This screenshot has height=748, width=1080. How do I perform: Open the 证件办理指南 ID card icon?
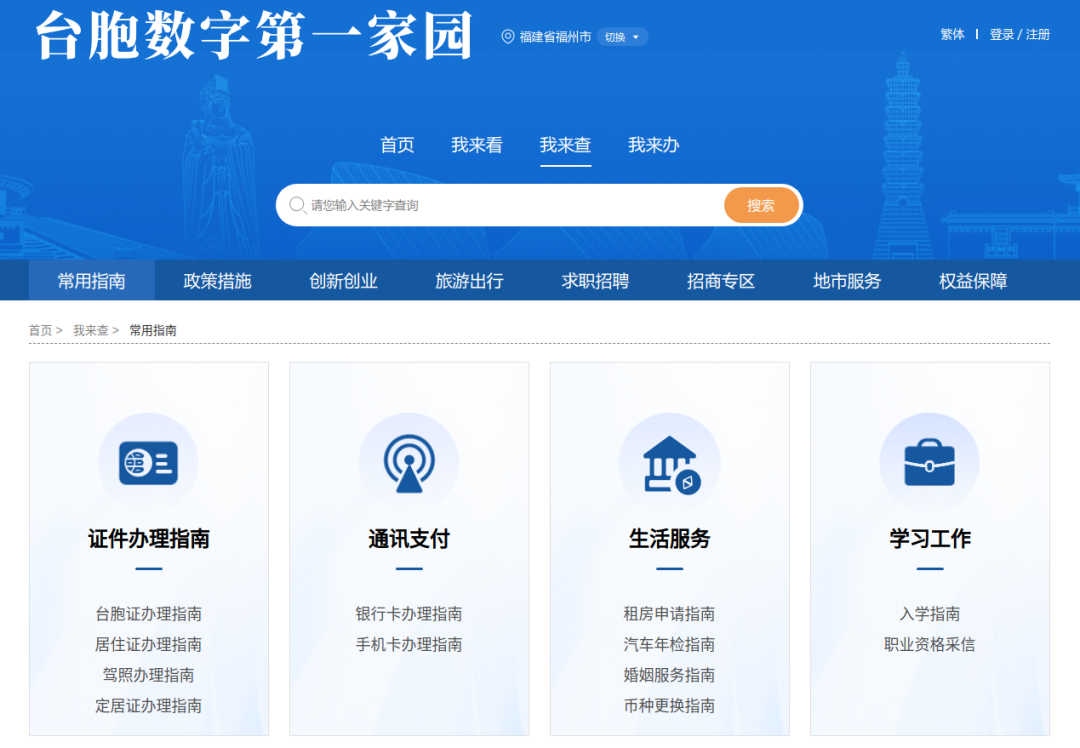click(x=149, y=463)
